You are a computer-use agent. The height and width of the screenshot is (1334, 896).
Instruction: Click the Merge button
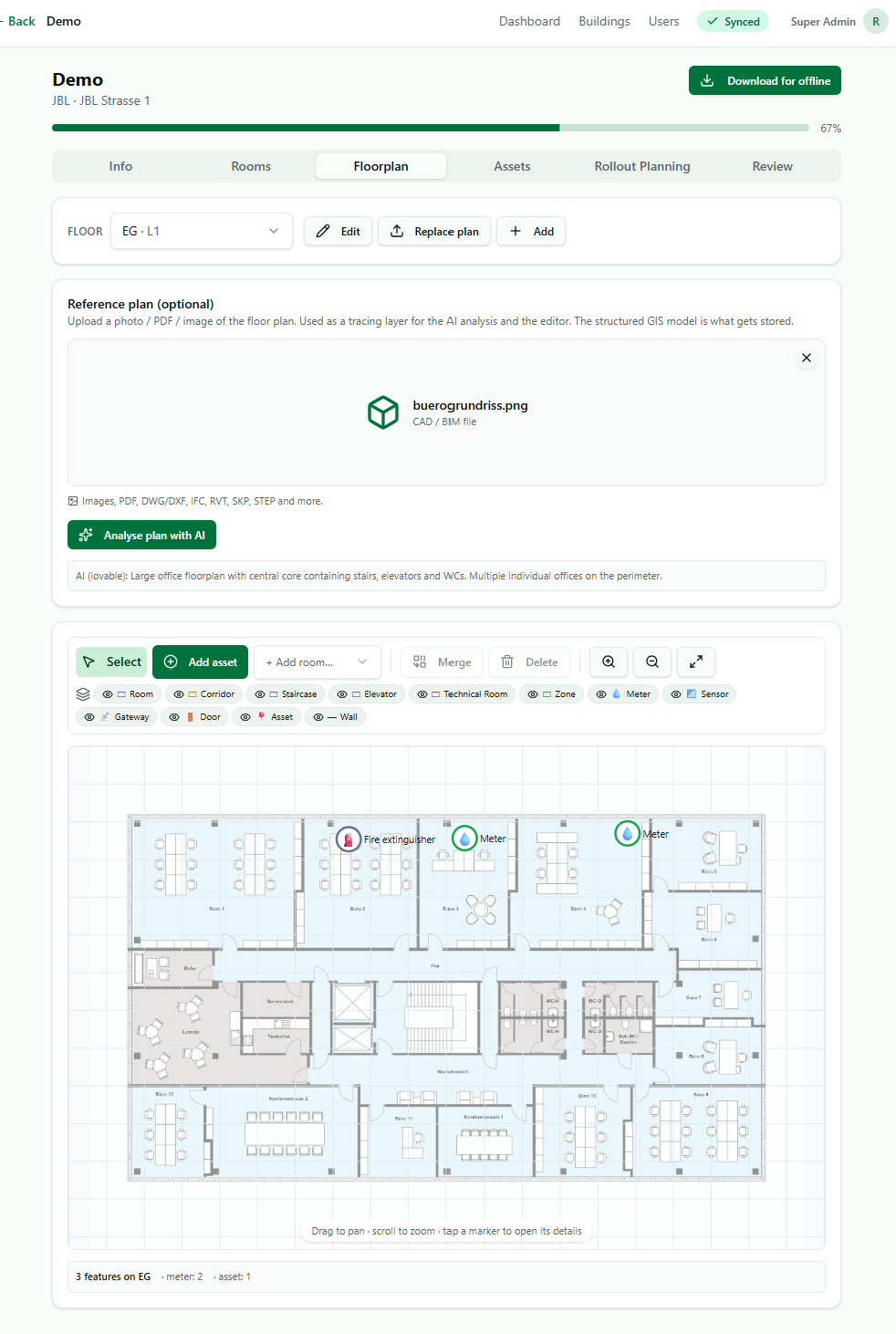click(442, 662)
